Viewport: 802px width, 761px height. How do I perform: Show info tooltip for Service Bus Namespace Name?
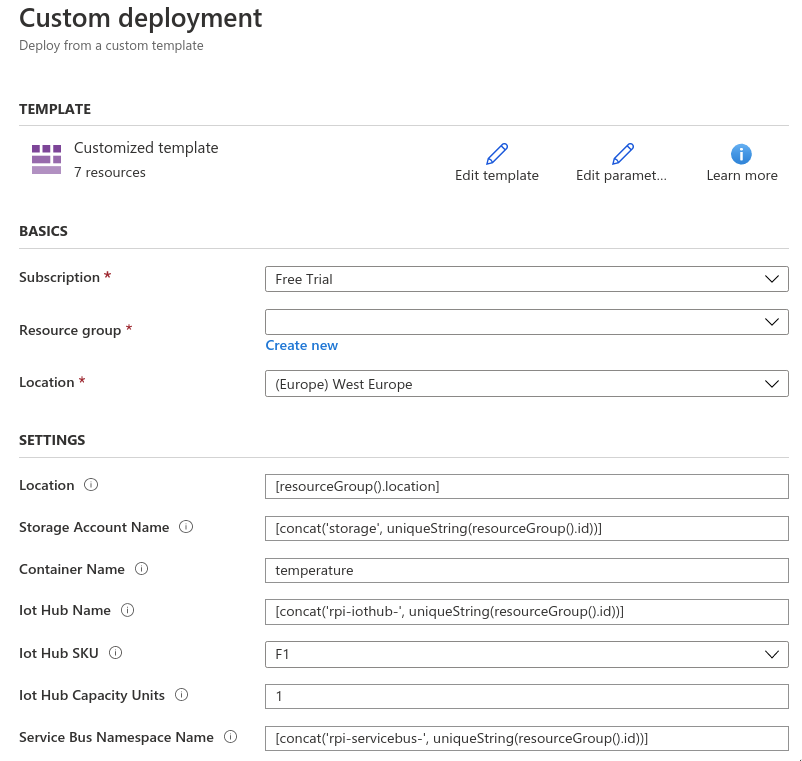pyautogui.click(x=231, y=737)
